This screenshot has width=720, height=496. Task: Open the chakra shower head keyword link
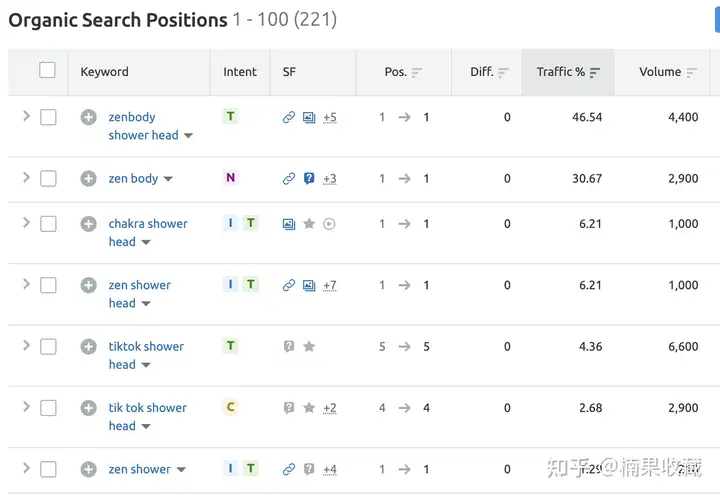click(148, 233)
